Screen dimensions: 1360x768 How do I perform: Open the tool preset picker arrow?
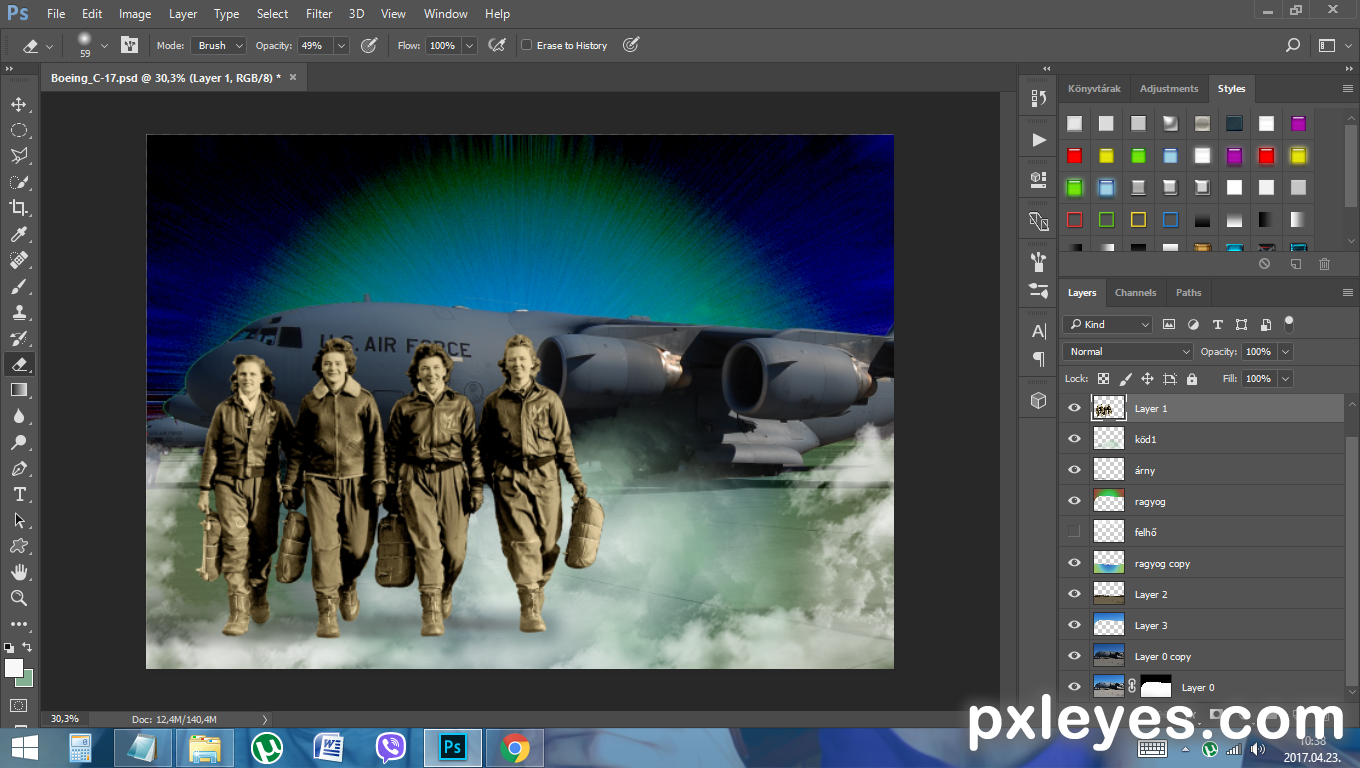coord(50,46)
